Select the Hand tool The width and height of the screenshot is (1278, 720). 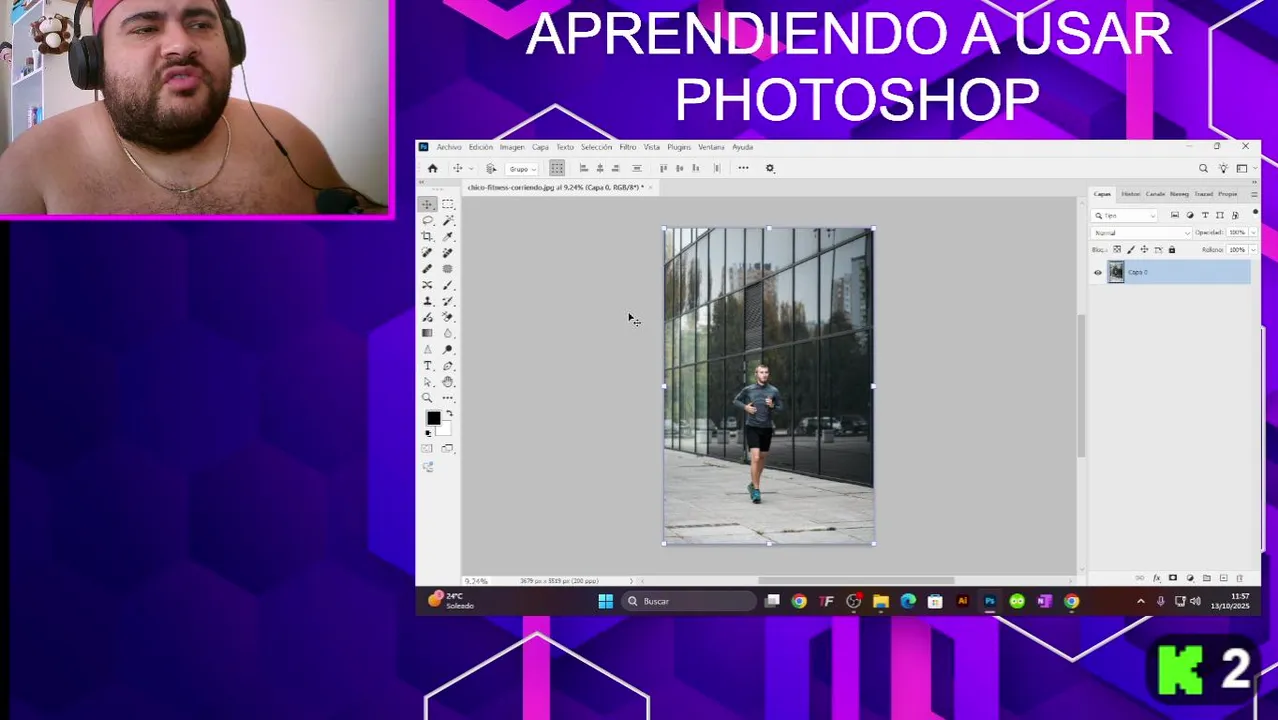(x=448, y=381)
